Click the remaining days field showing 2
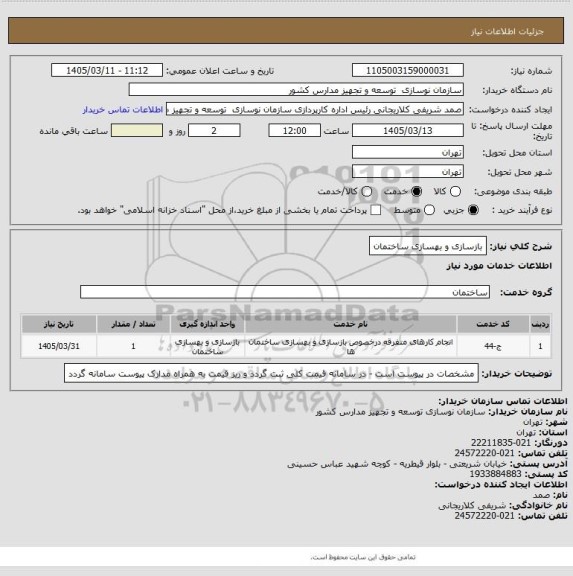The height and width of the screenshot is (576, 573). click(x=214, y=130)
